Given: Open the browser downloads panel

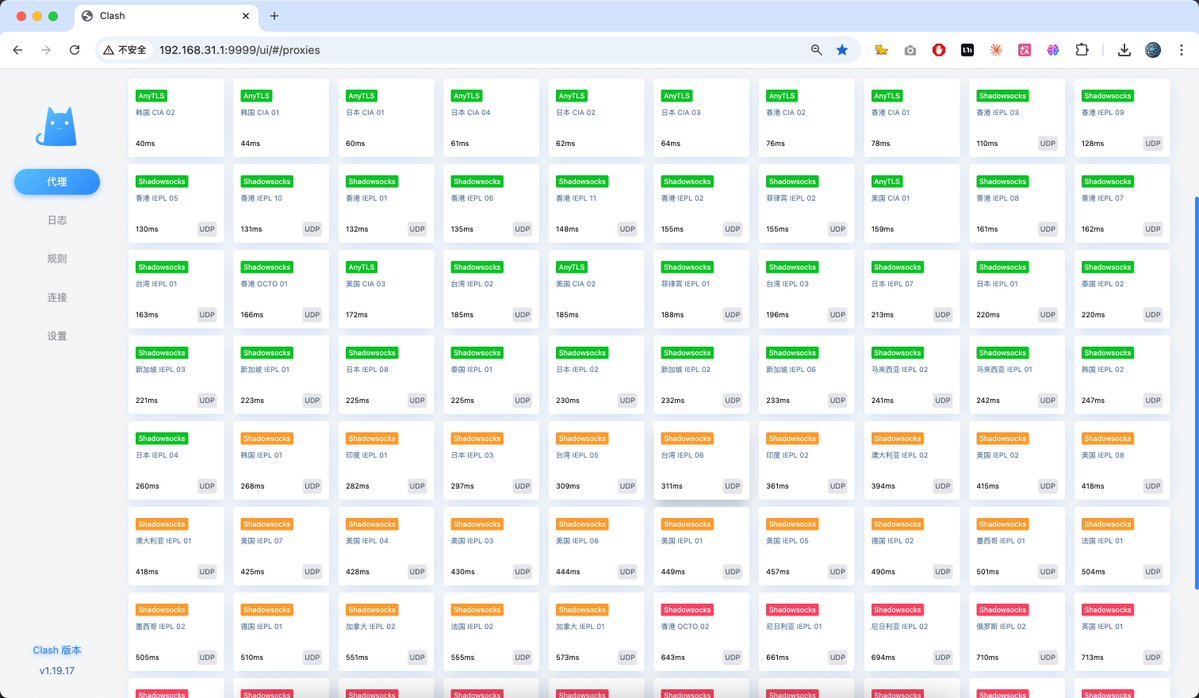Looking at the screenshot, I should click(1124, 50).
